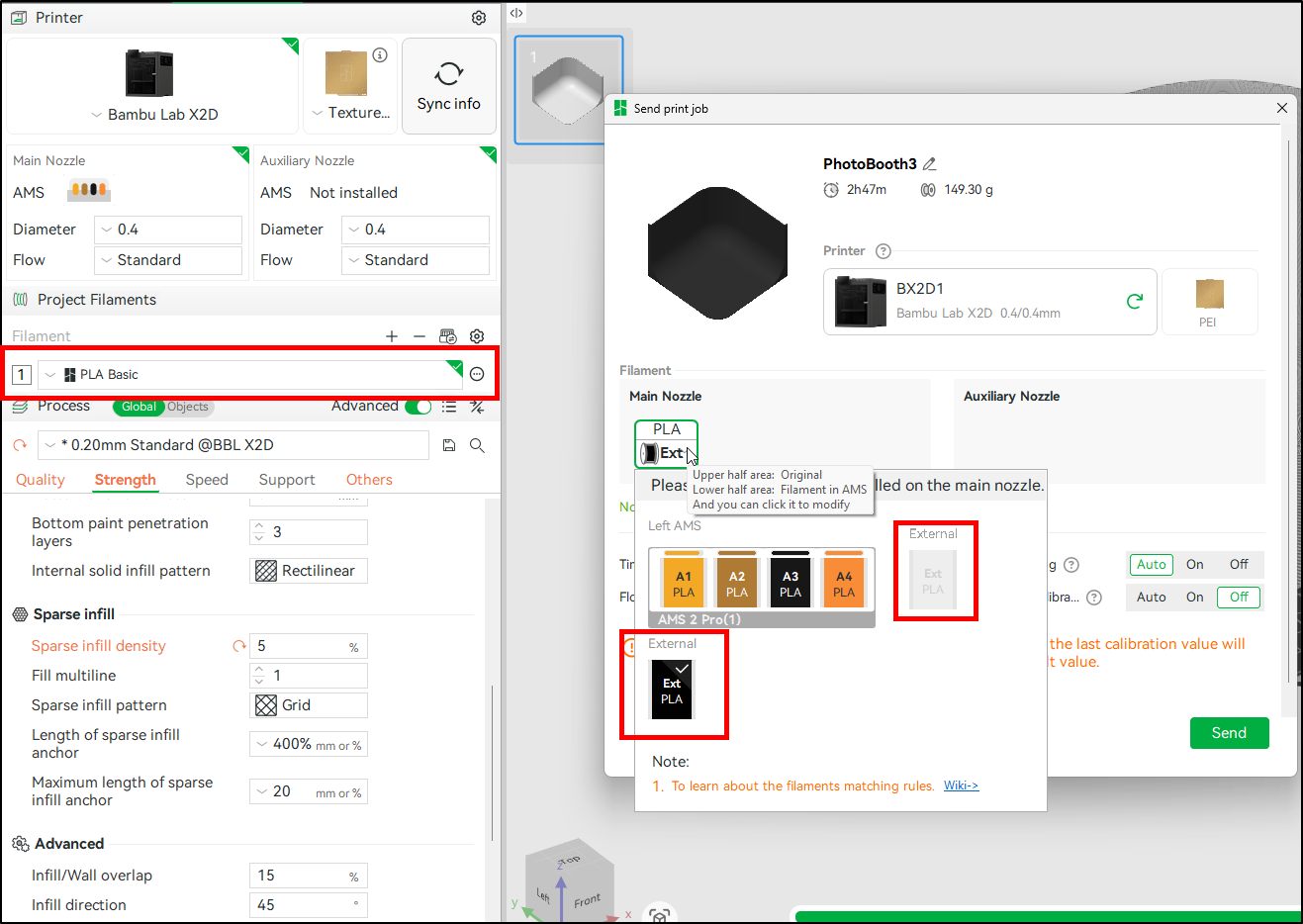Select Off in the calibration option row
Screen dimensions: 1303x924
pos(1239,598)
